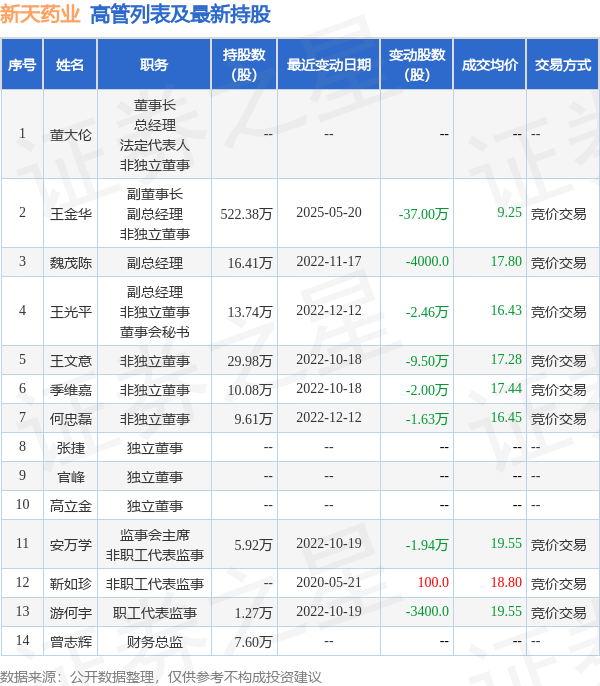Click the average price 17.44
This screenshot has width=600, height=686.
[506, 388]
